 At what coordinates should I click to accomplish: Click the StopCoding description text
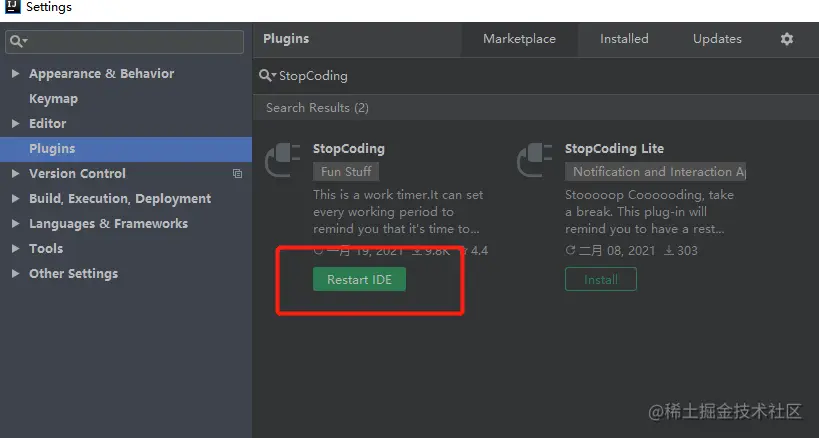point(398,212)
